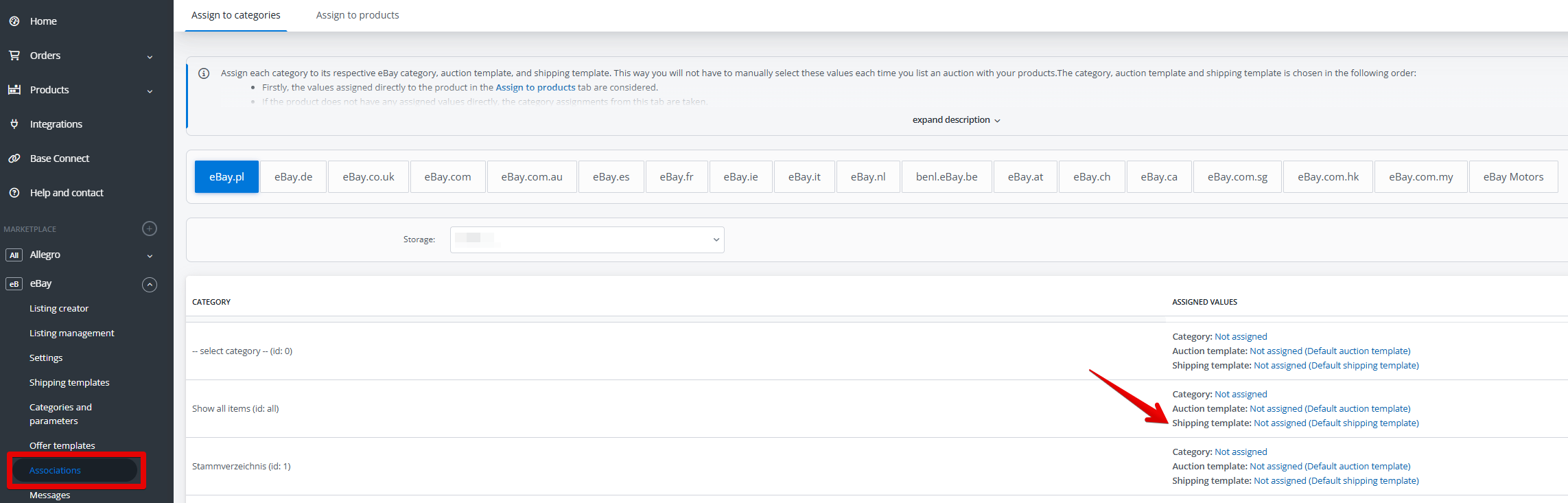Click Category Not assigned for Stammverzeichnis
The width and height of the screenshot is (1568, 503).
[1240, 452]
